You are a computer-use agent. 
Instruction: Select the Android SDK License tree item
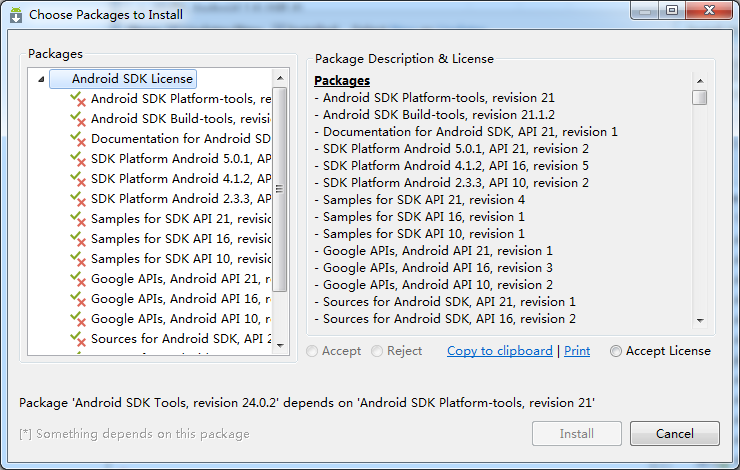pos(123,79)
